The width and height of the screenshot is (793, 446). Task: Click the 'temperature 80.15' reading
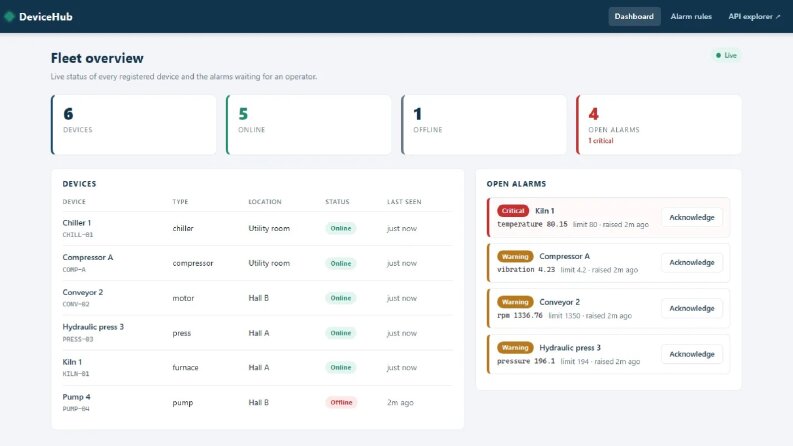(x=532, y=224)
